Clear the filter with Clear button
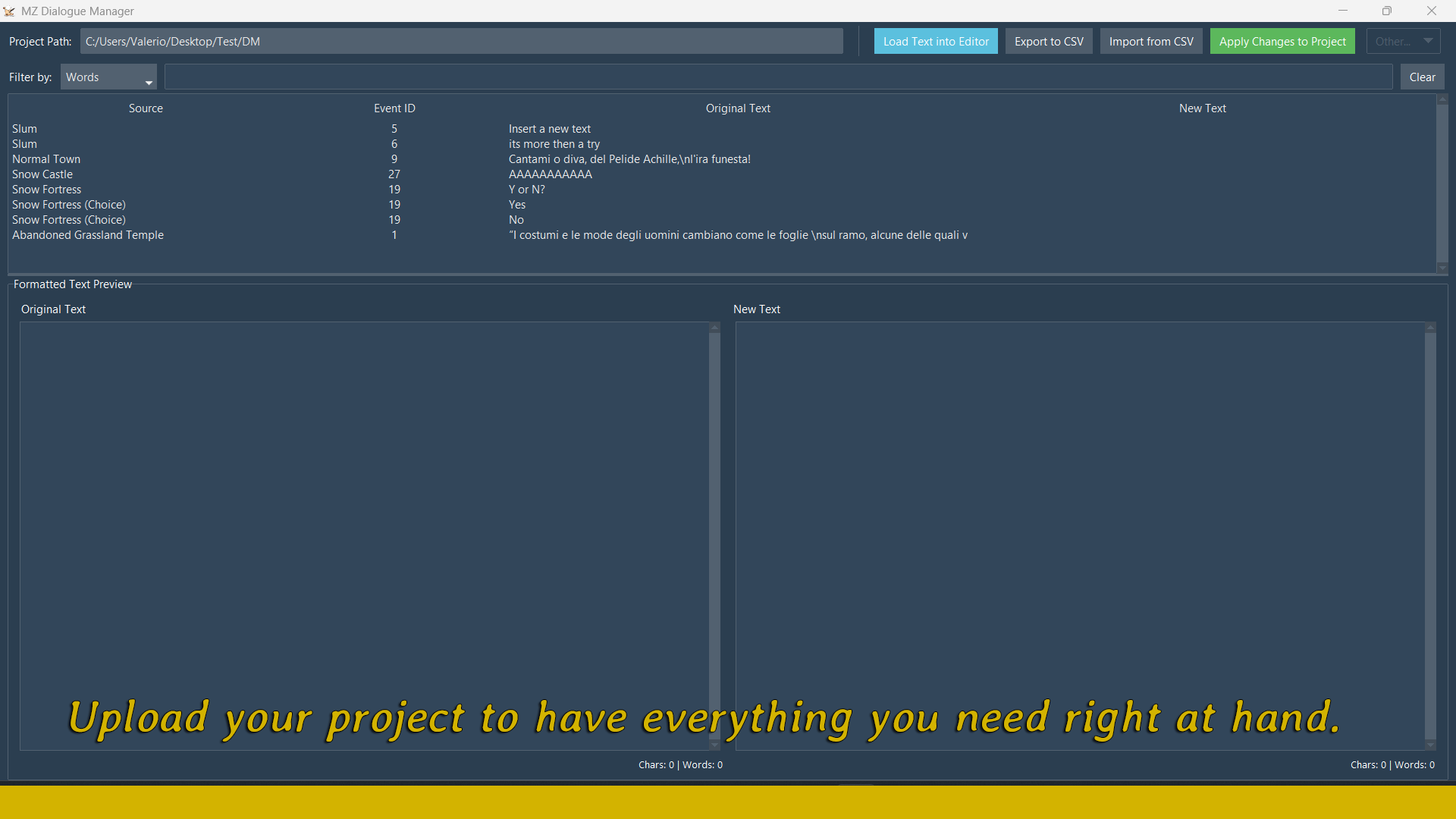This screenshot has width=1456, height=819. (x=1422, y=77)
